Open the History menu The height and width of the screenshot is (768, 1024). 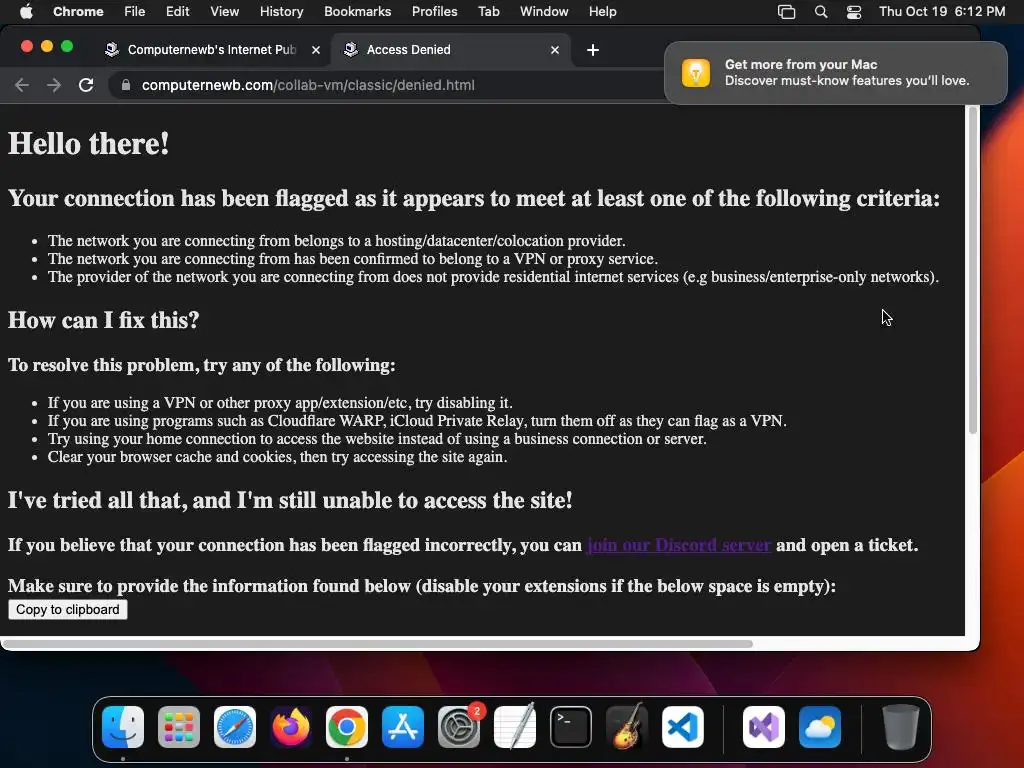[x=281, y=11]
